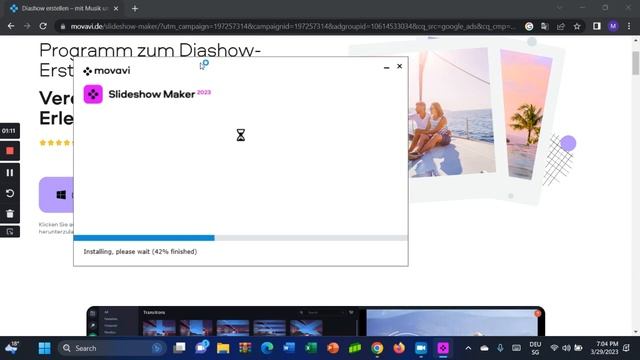
Task: Open the translate page icon
Action: [x=544, y=26]
